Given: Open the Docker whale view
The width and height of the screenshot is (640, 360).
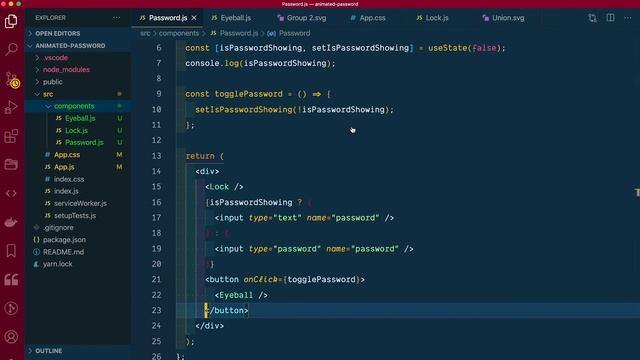Looking at the screenshot, I should coord(11,222).
